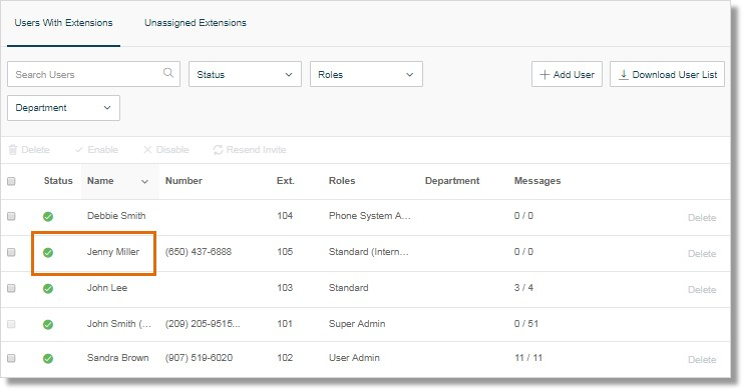Click the download arrow icon on Download User List

point(623,75)
